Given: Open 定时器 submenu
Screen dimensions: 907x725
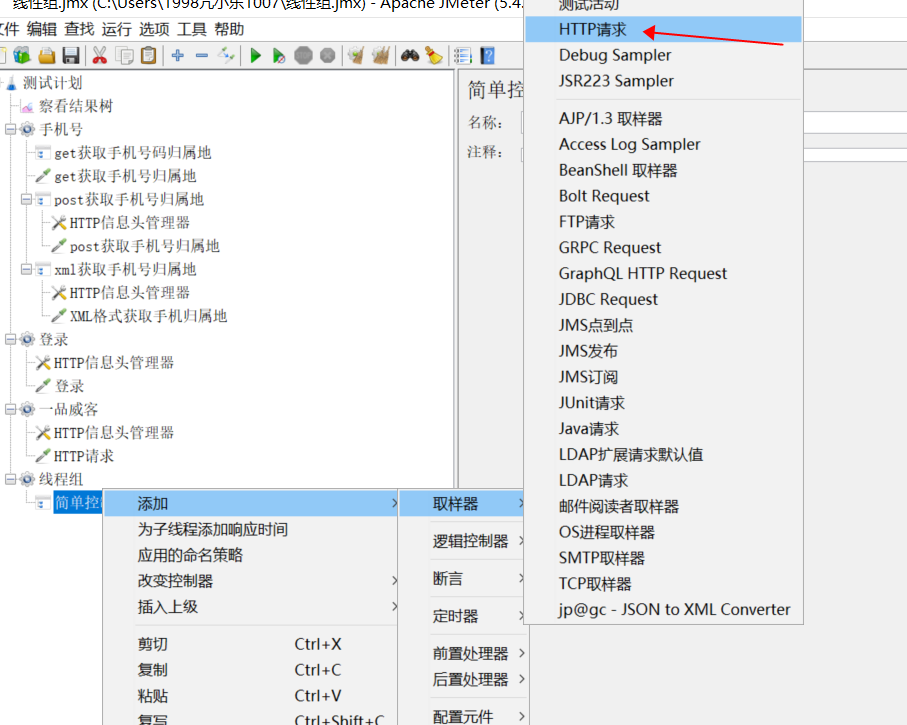Looking at the screenshot, I should [463, 616].
